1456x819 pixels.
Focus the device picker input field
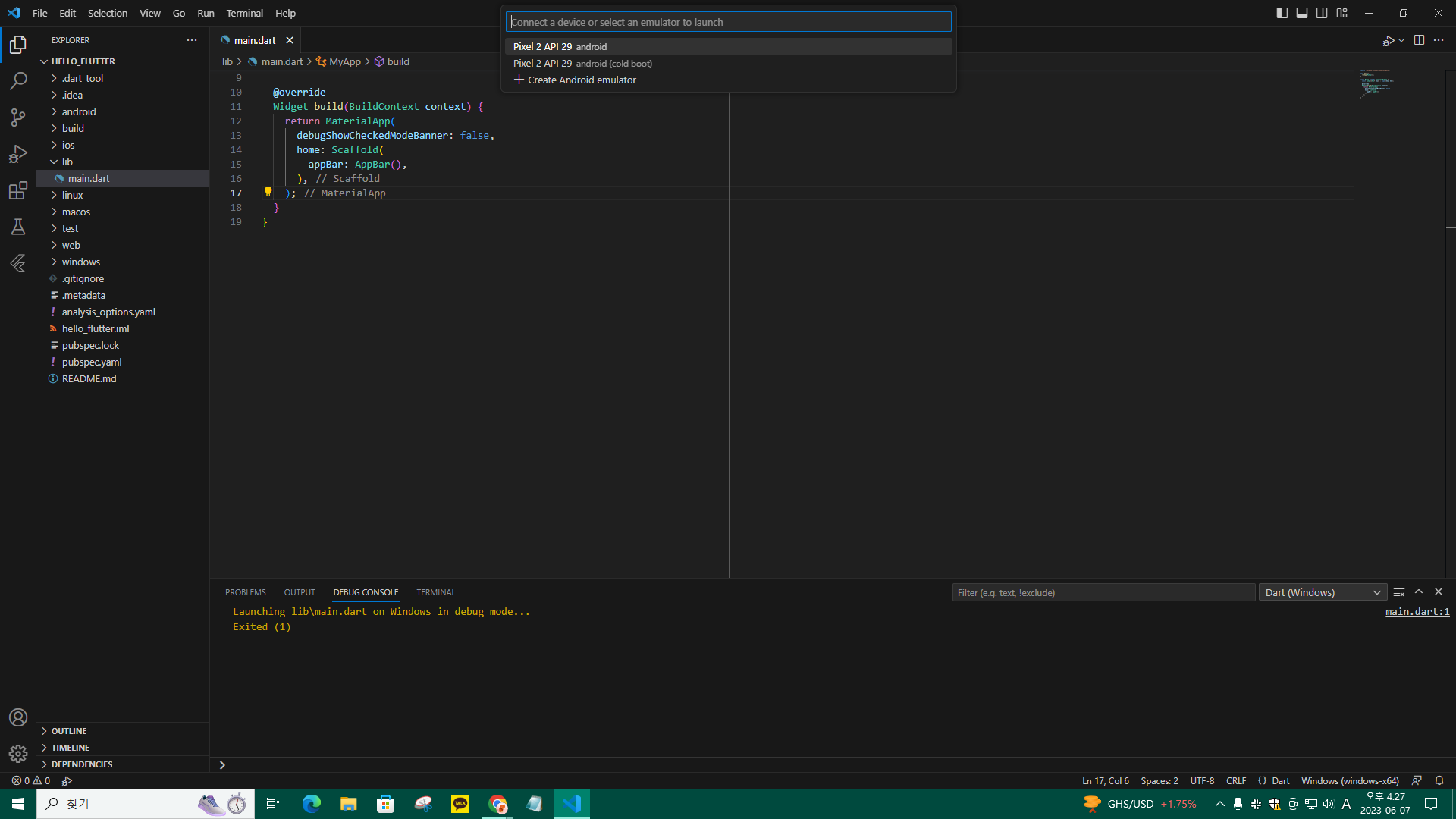pyautogui.click(x=728, y=22)
